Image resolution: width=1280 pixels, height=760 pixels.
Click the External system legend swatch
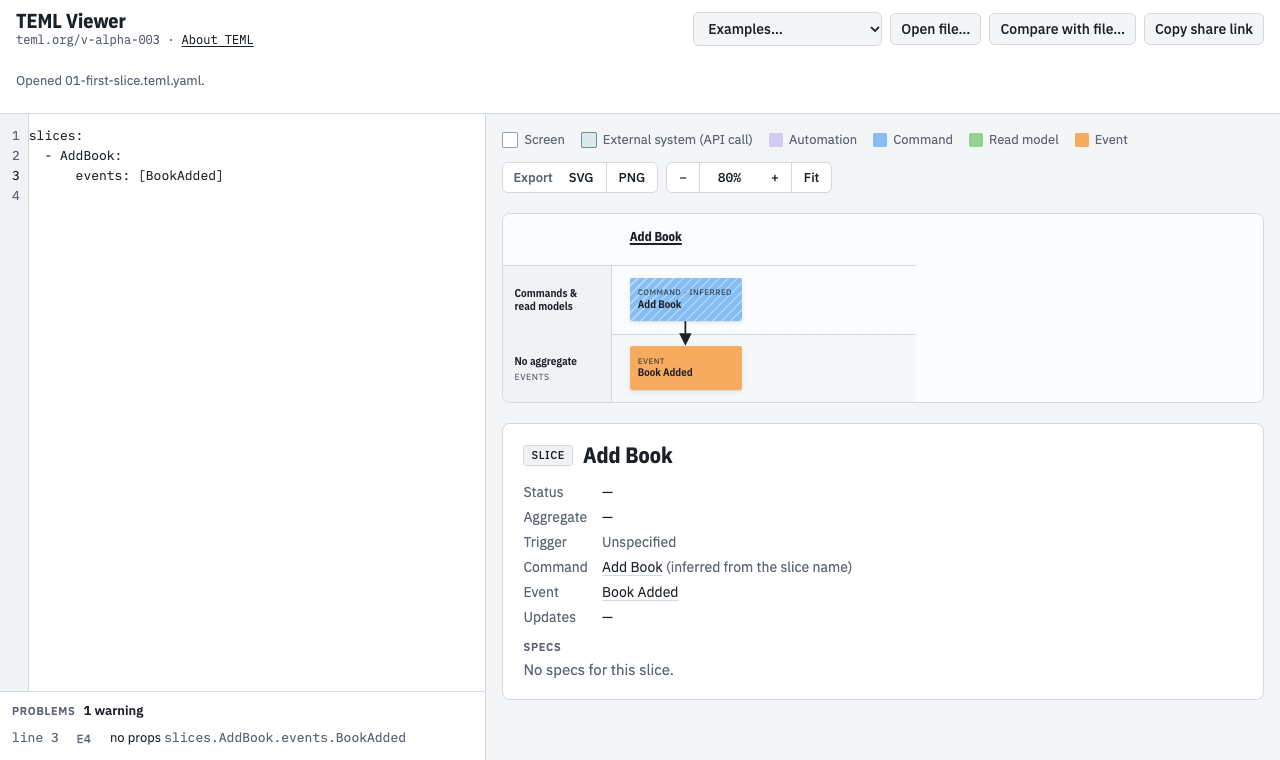(589, 140)
